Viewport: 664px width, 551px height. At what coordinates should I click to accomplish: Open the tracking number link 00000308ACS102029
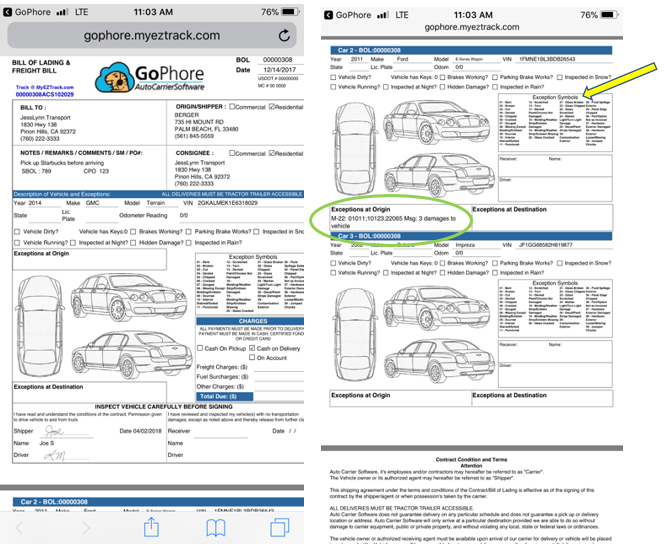(46, 94)
